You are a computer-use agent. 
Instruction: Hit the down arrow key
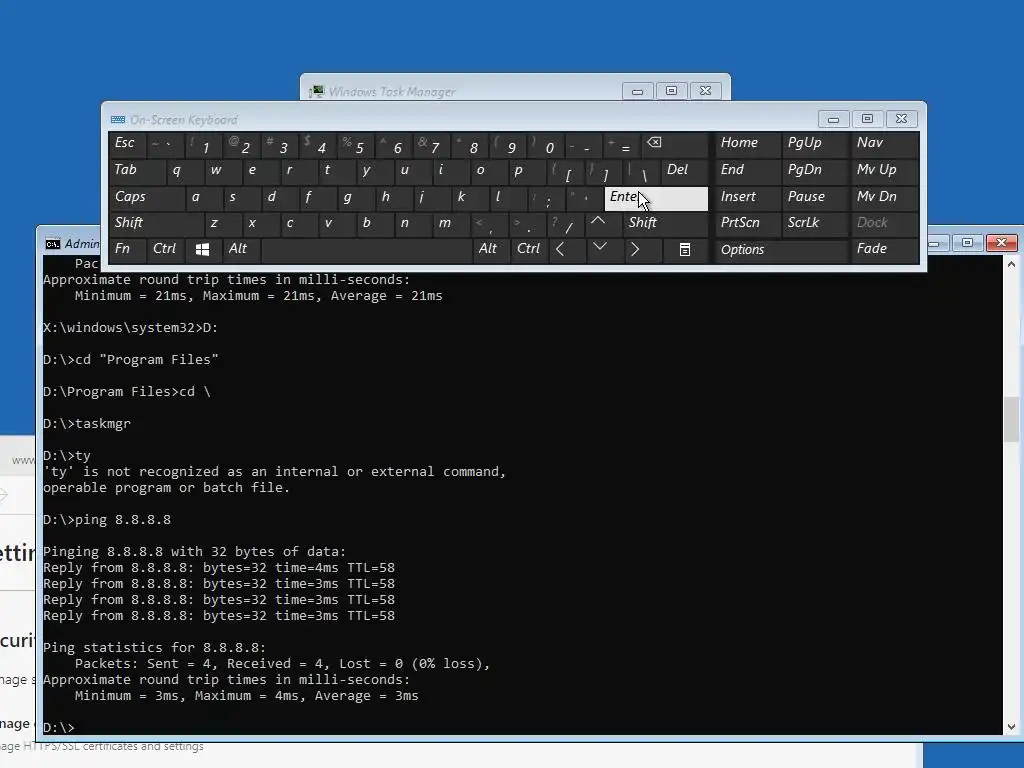[600, 248]
